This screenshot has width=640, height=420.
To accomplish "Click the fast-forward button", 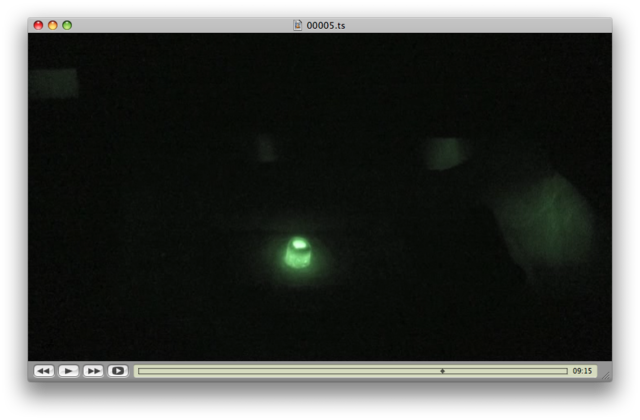I will (93, 371).
